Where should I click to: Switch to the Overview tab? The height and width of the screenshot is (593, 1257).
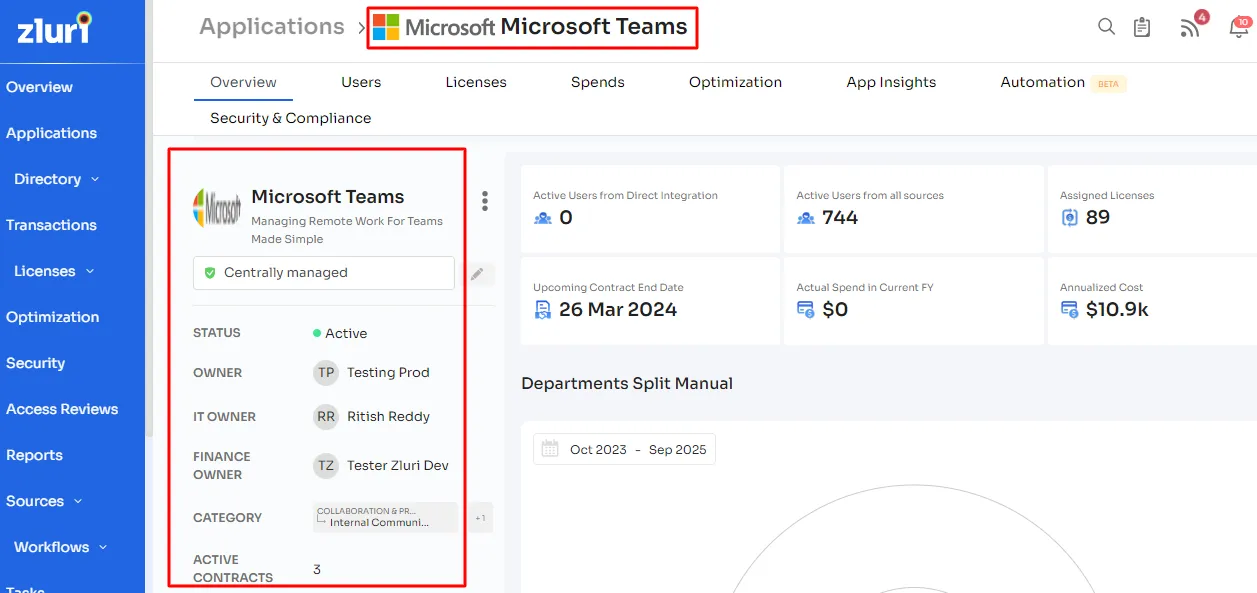click(243, 82)
